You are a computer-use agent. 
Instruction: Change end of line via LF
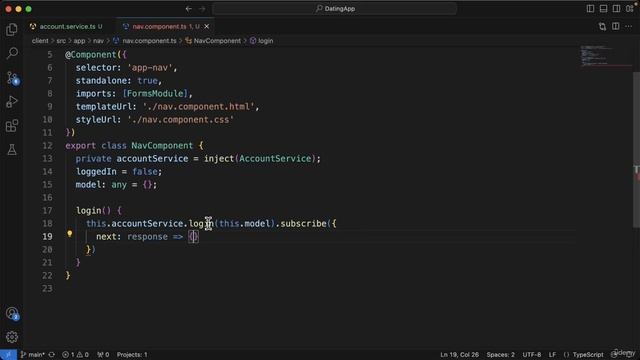[x=552, y=355]
